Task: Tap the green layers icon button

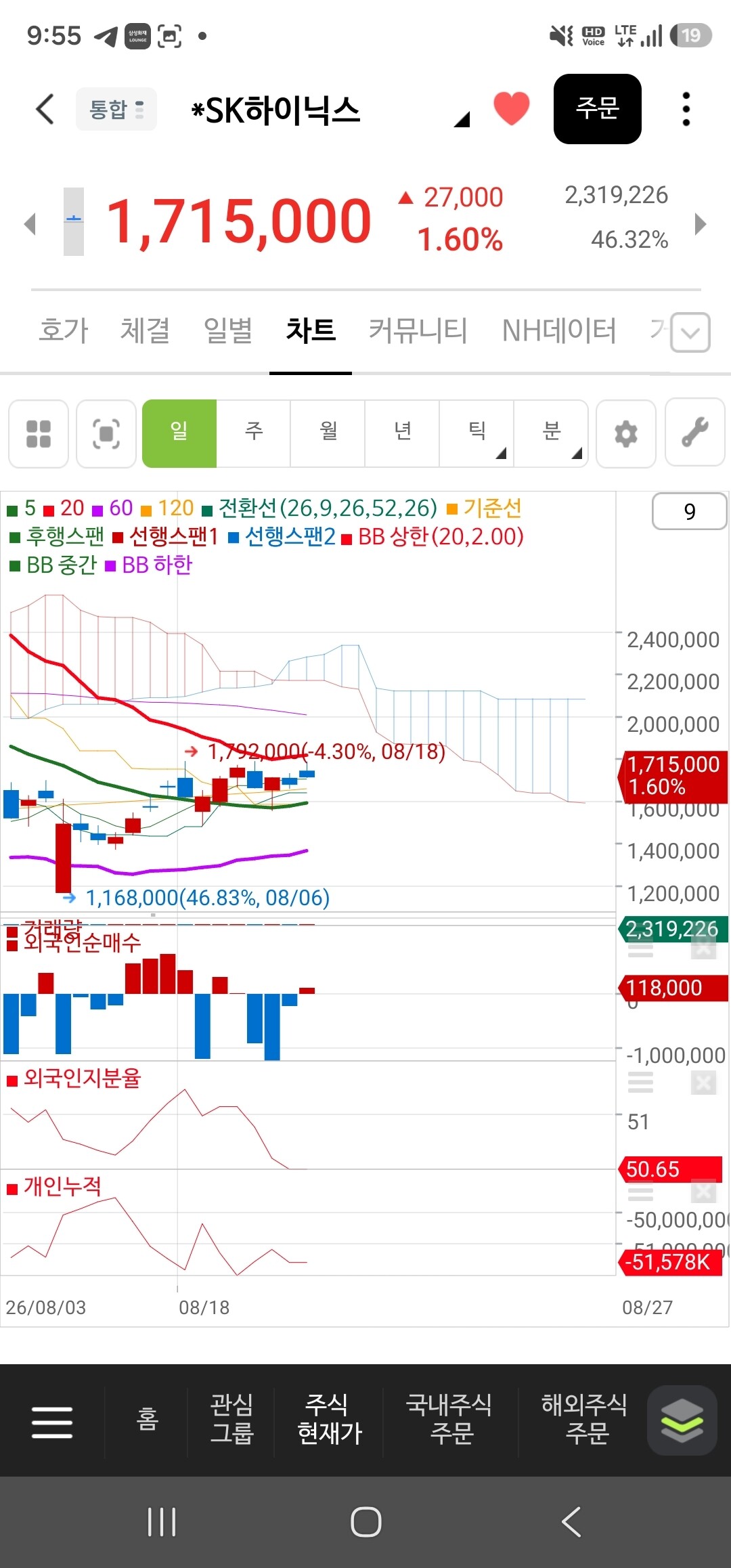Action: coord(682,1420)
